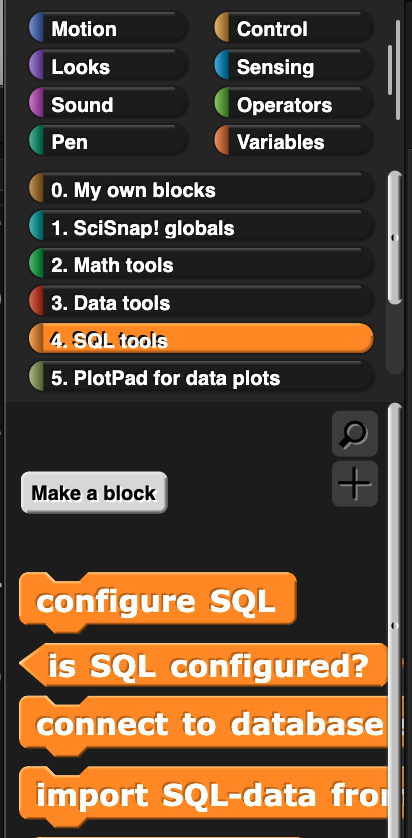Choose the Sound category
Image resolution: width=412 pixels, height=838 pixels.
coord(108,104)
